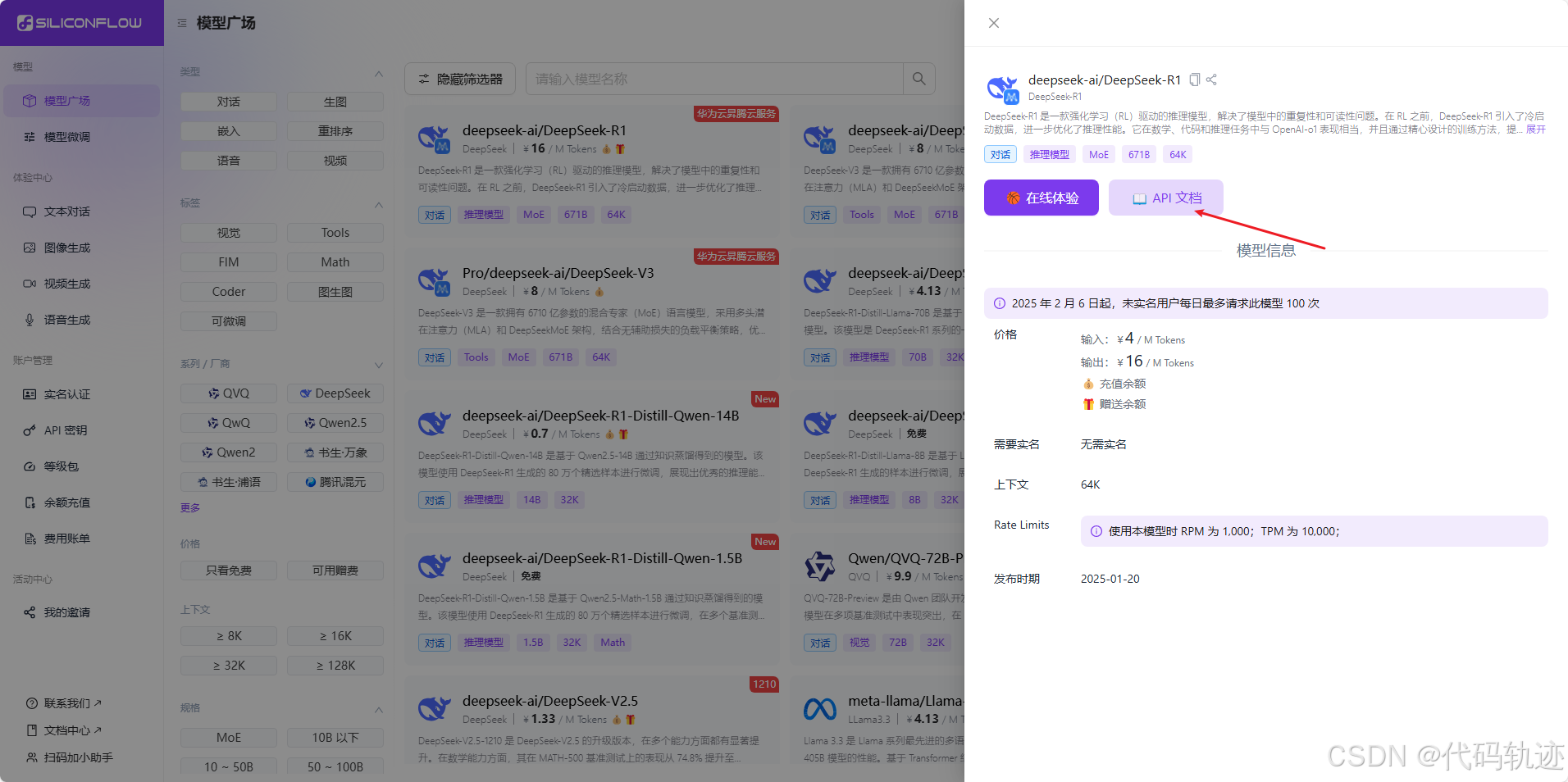Toggle the 嵌入 type filter

[x=229, y=131]
